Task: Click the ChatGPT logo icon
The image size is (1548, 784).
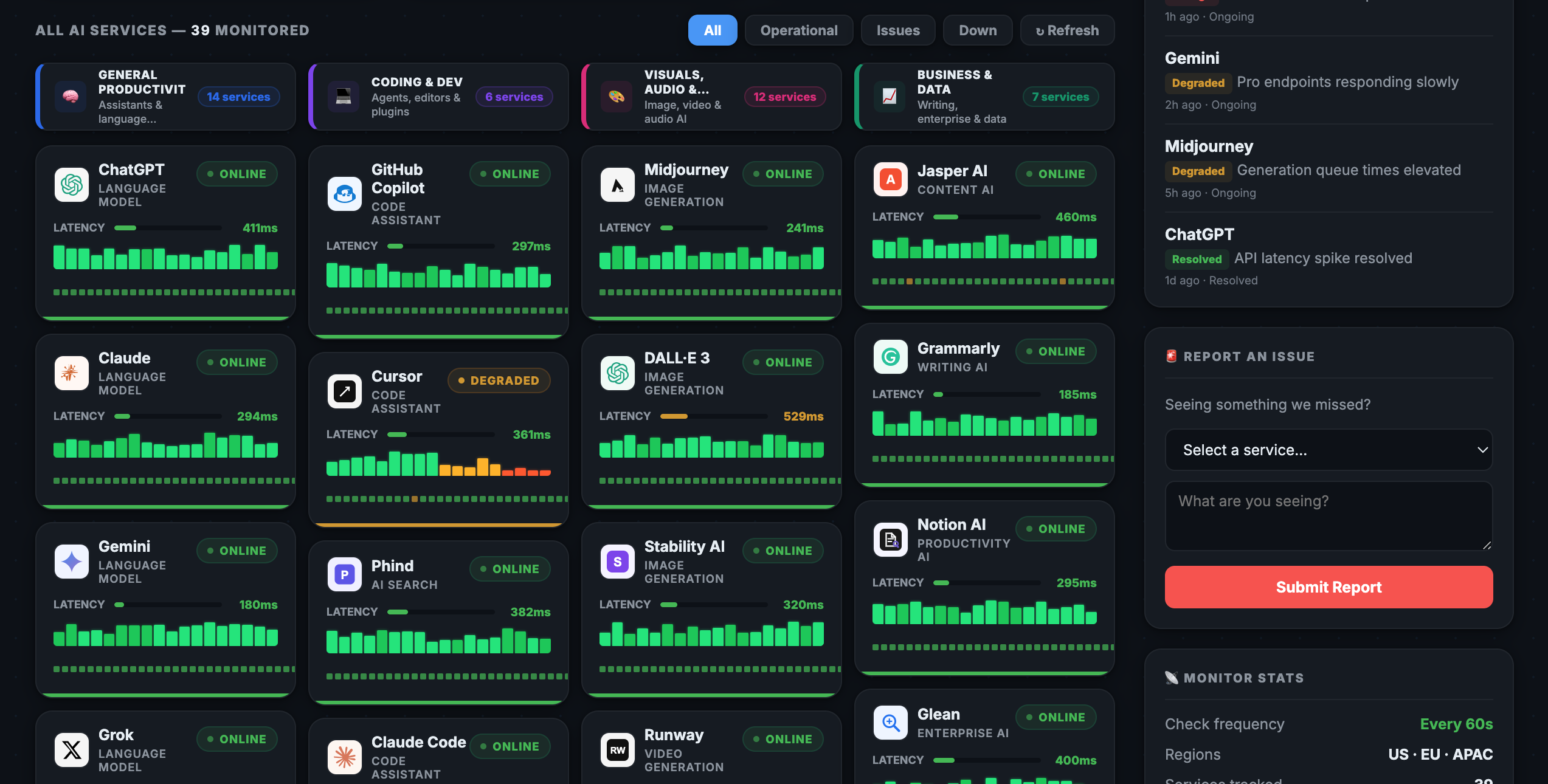Action: tap(71, 185)
